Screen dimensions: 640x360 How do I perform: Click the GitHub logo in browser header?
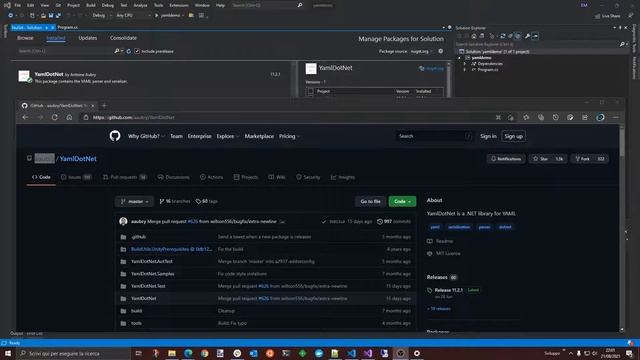point(115,136)
